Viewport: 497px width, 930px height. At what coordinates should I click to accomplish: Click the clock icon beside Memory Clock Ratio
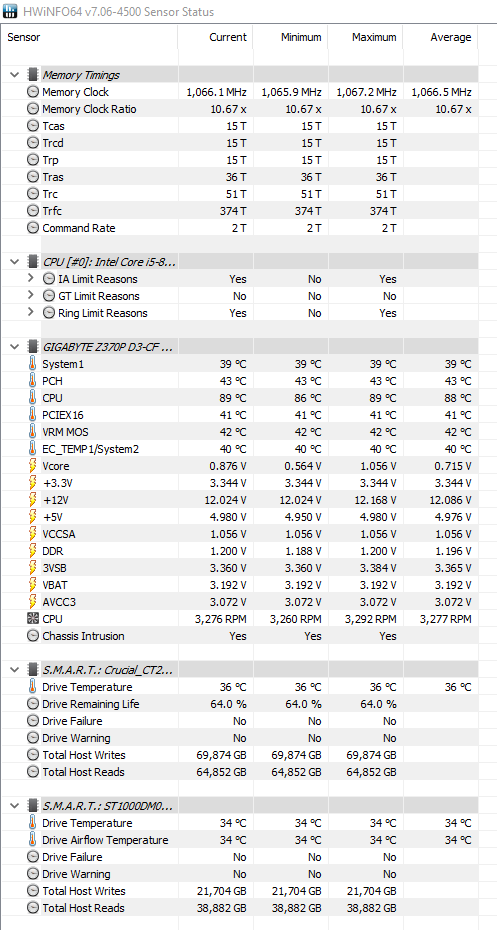click(x=33, y=109)
